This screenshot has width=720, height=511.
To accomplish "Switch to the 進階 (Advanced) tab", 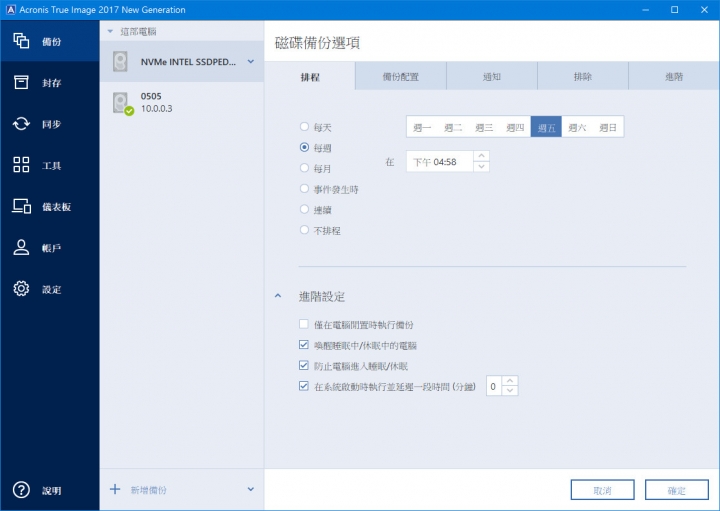I will pos(674,76).
